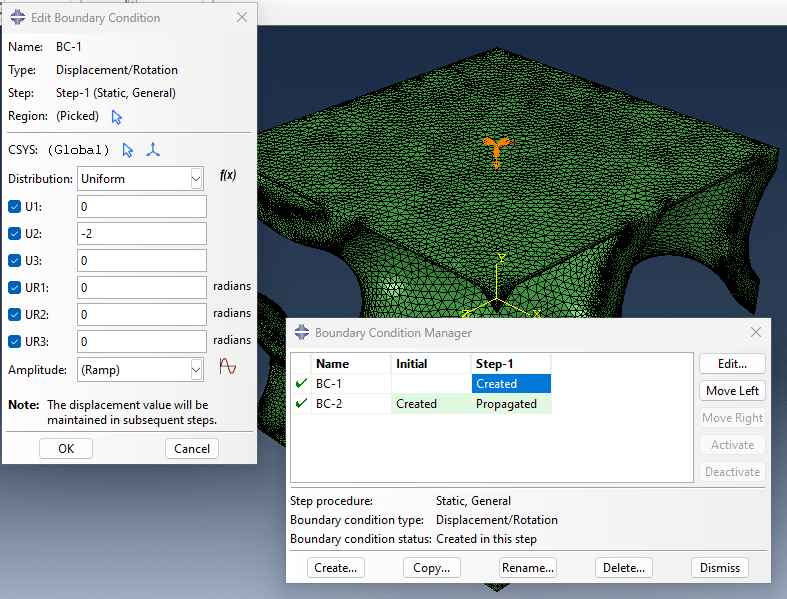The image size is (787, 599).
Task: Toggle the UR1 checkbox
Action: (x=15, y=288)
